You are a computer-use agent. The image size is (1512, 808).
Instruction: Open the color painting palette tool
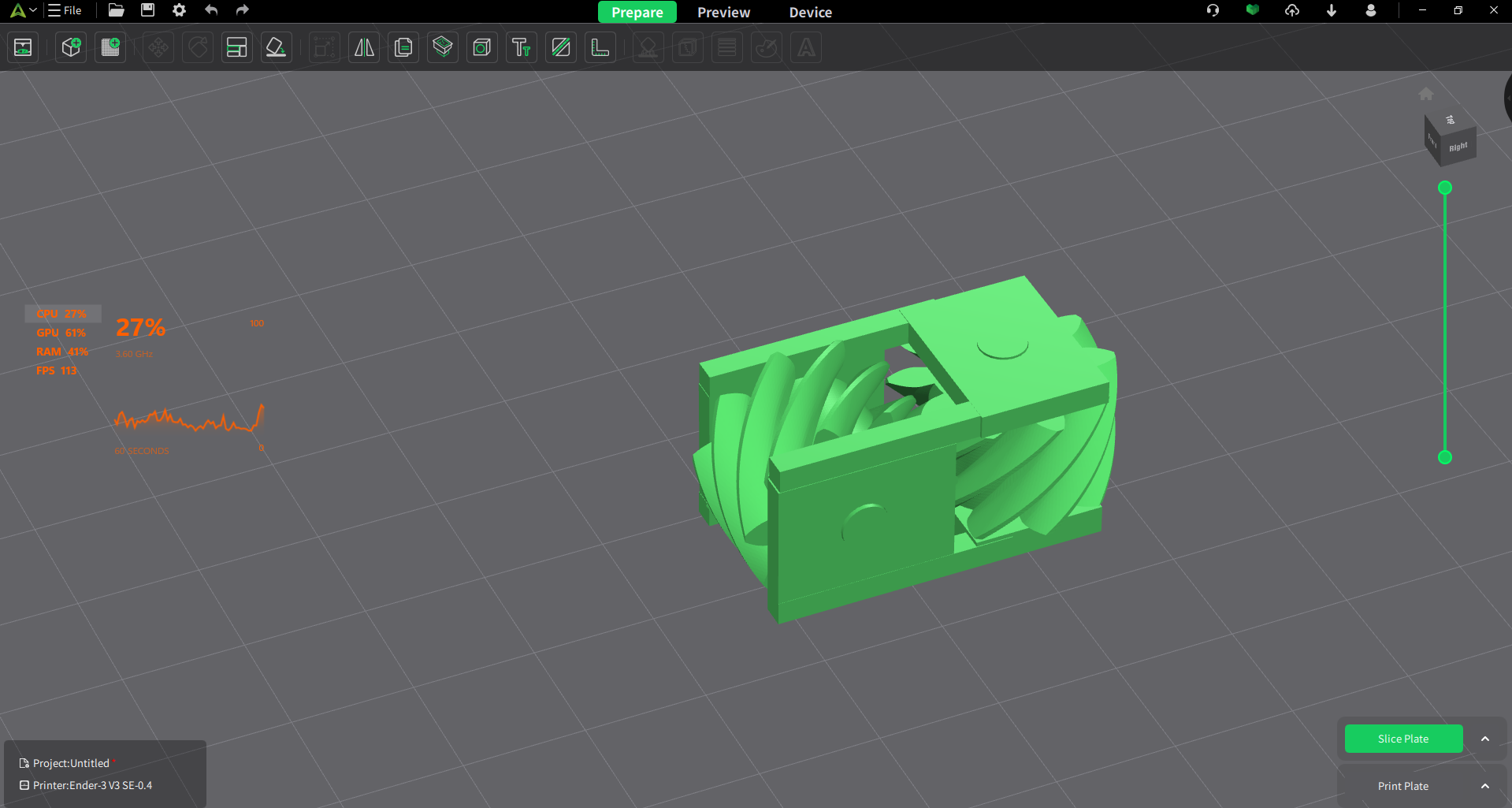click(767, 48)
